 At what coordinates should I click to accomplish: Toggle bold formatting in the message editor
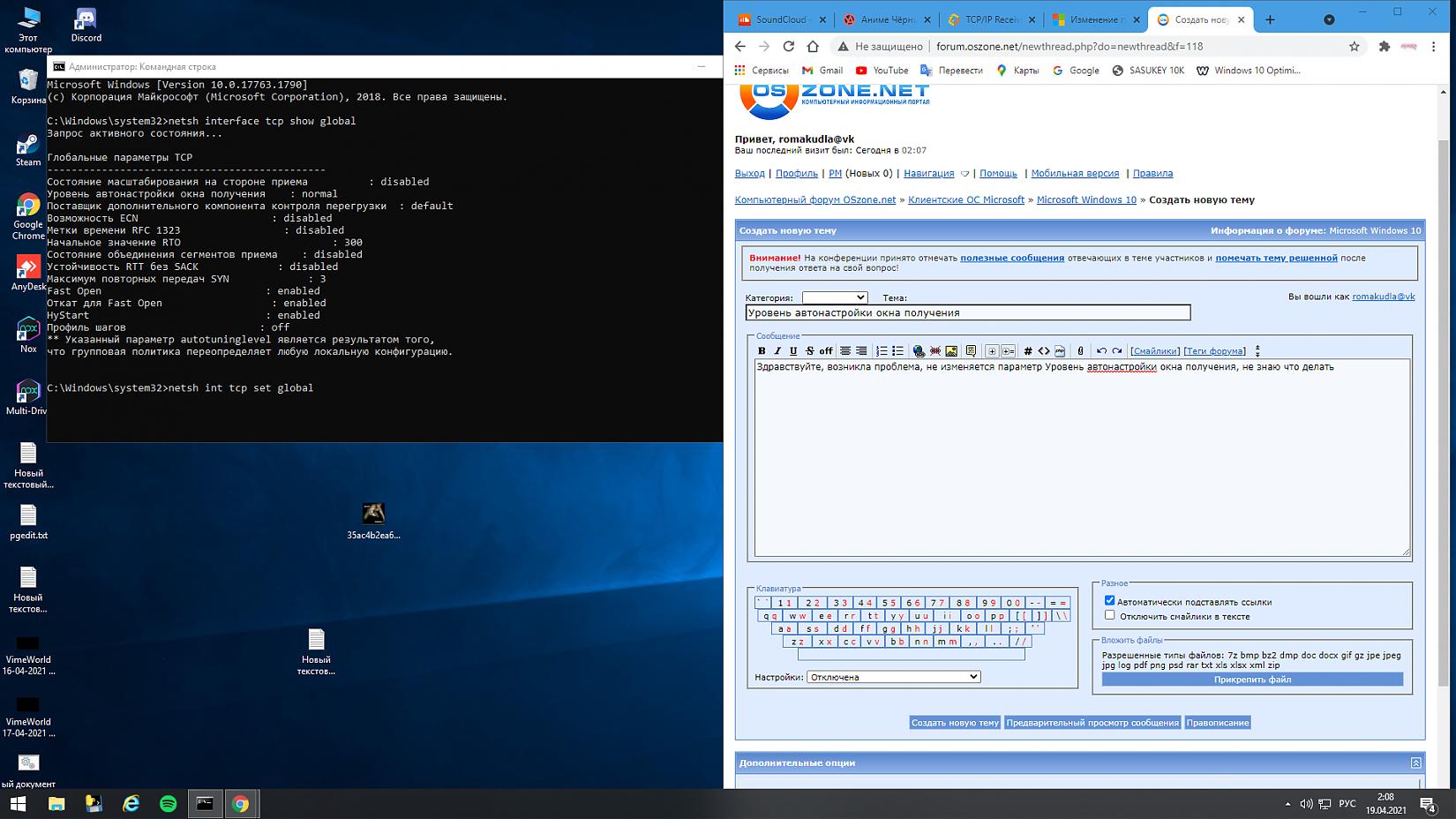762,351
